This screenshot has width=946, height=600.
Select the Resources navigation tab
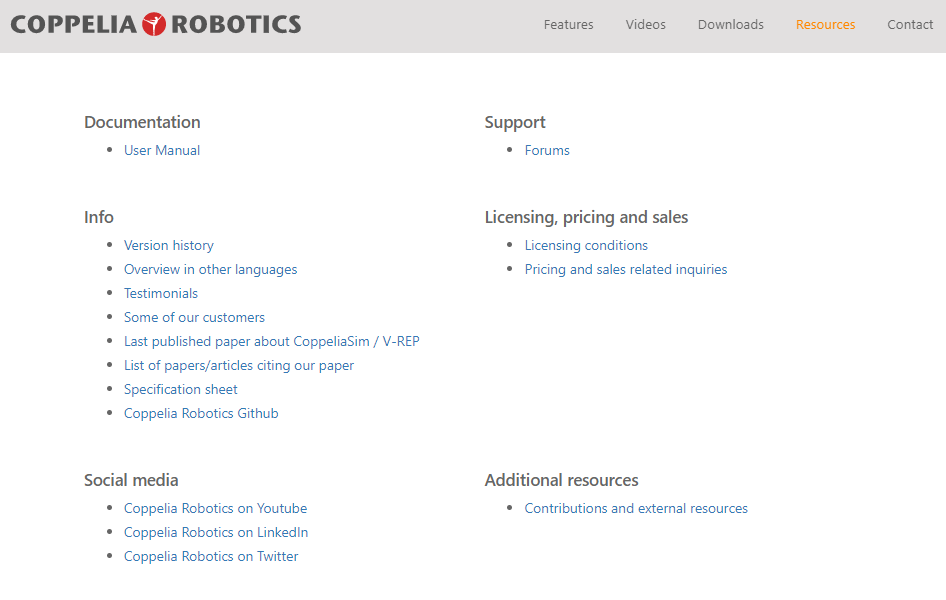[x=825, y=25]
